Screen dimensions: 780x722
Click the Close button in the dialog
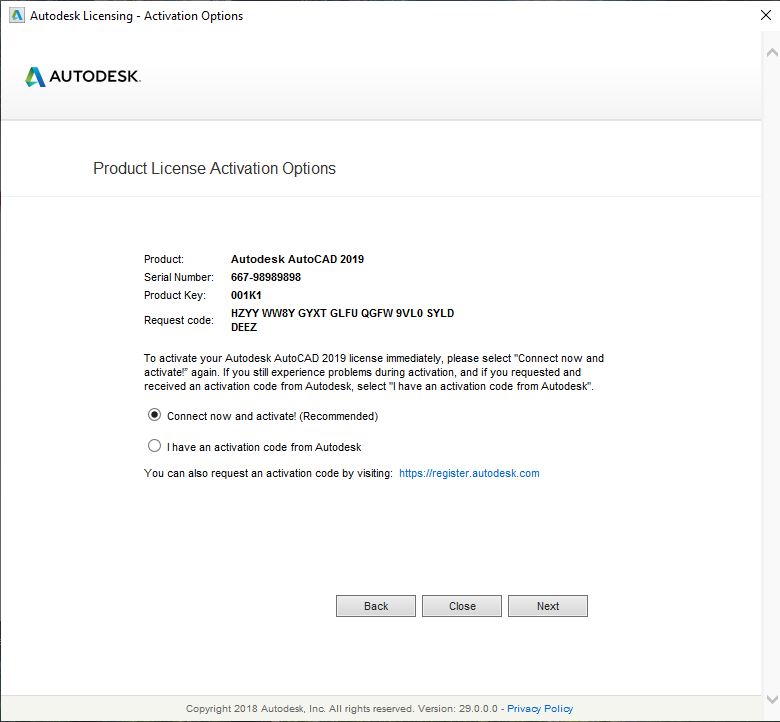point(462,606)
